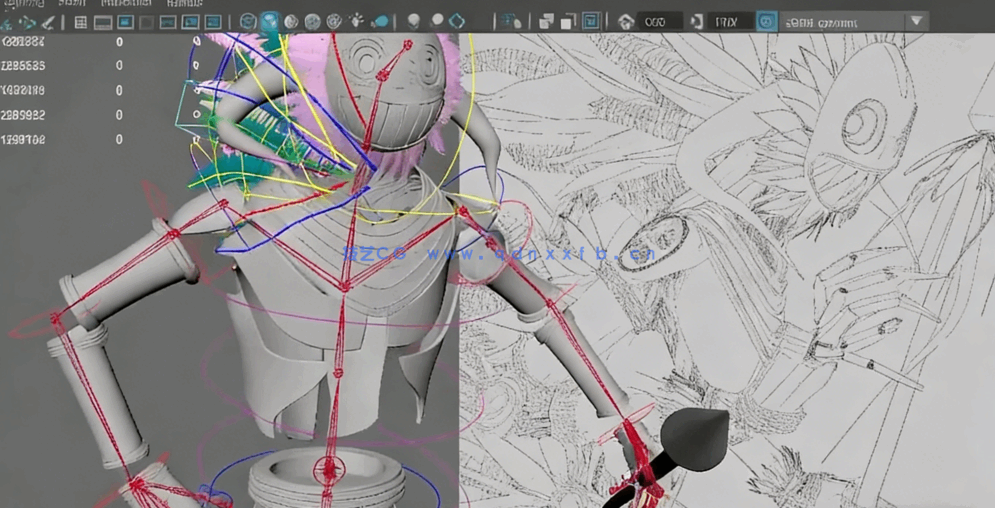995x508 pixels.
Task: Click the gamma value field
Action: (729, 21)
